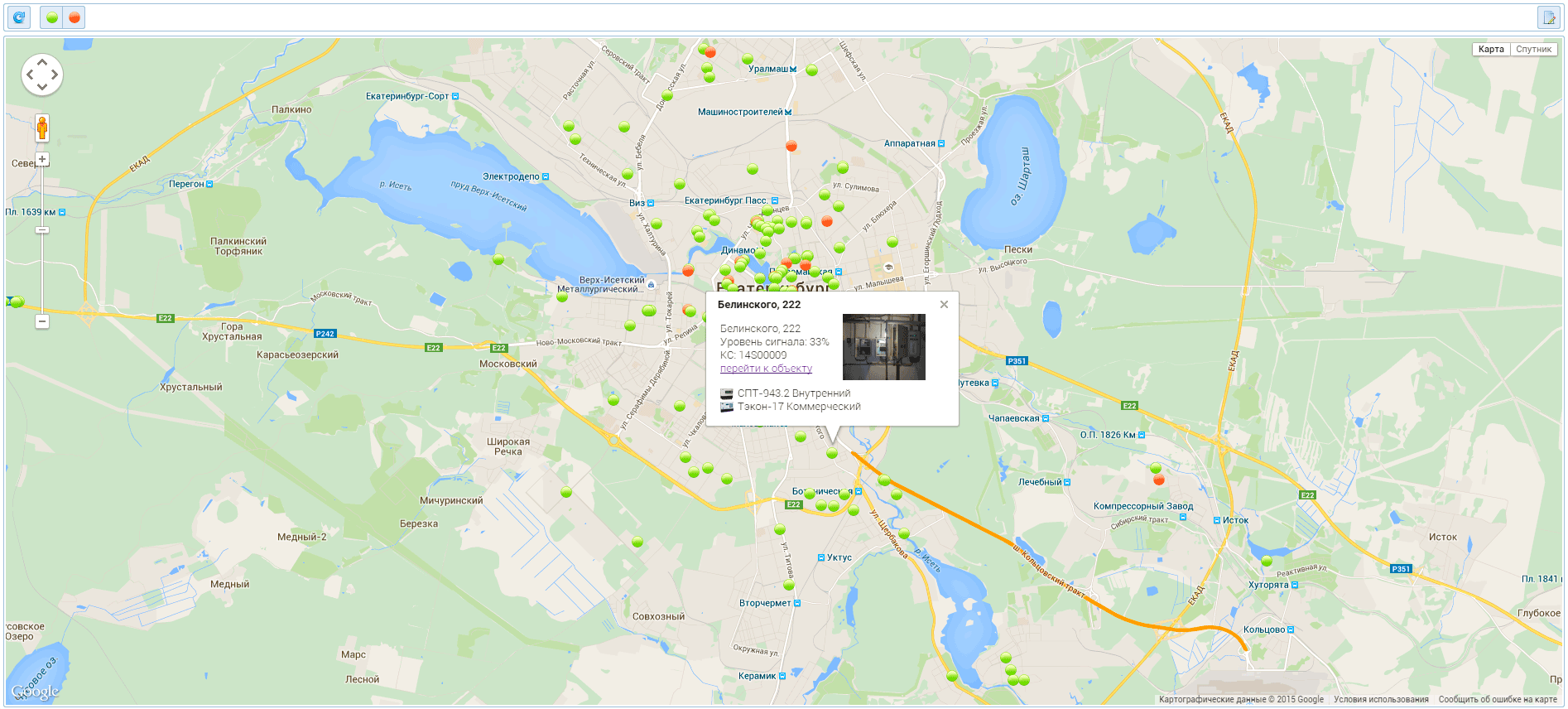The height and width of the screenshot is (709, 1568).
Task: Close the Белинского, 222 info popup
Action: 944,305
